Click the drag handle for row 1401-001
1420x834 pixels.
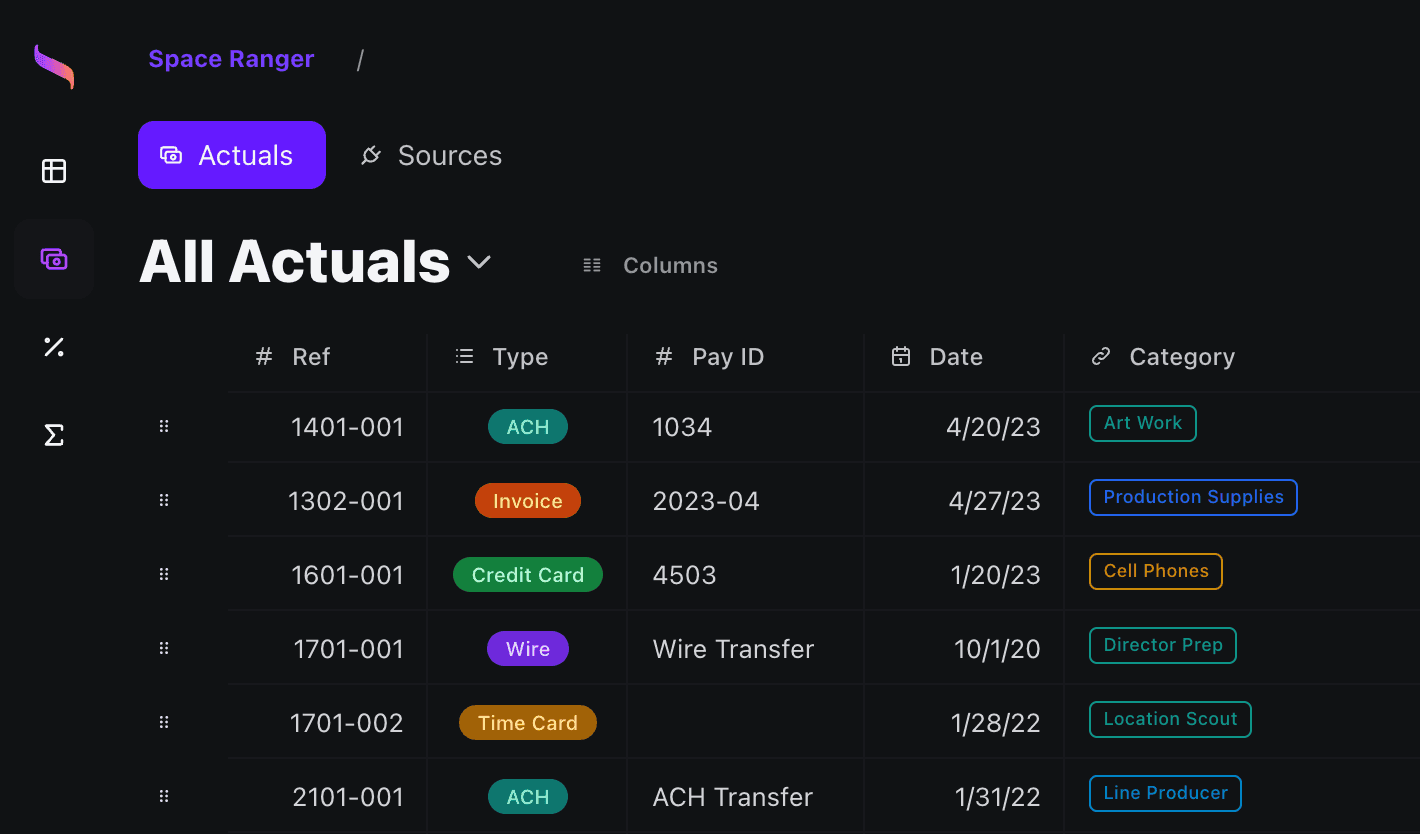tap(164, 427)
